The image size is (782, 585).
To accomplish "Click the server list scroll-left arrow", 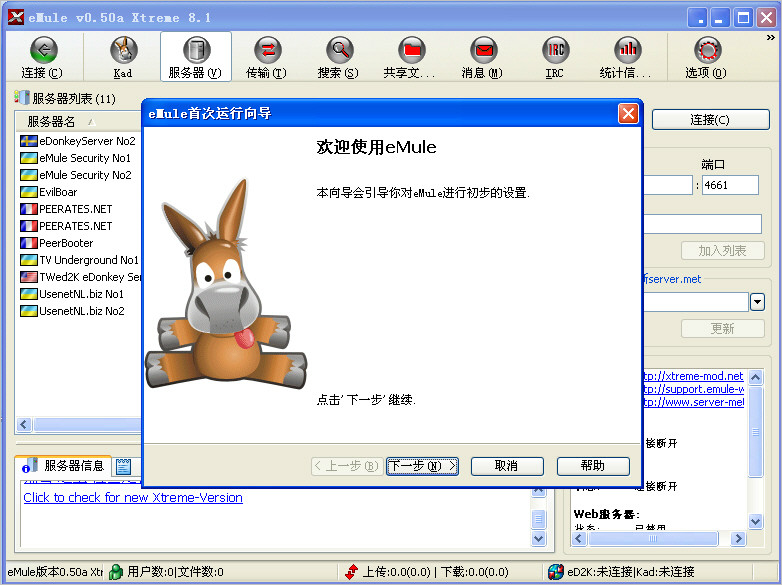I will [x=24, y=424].
